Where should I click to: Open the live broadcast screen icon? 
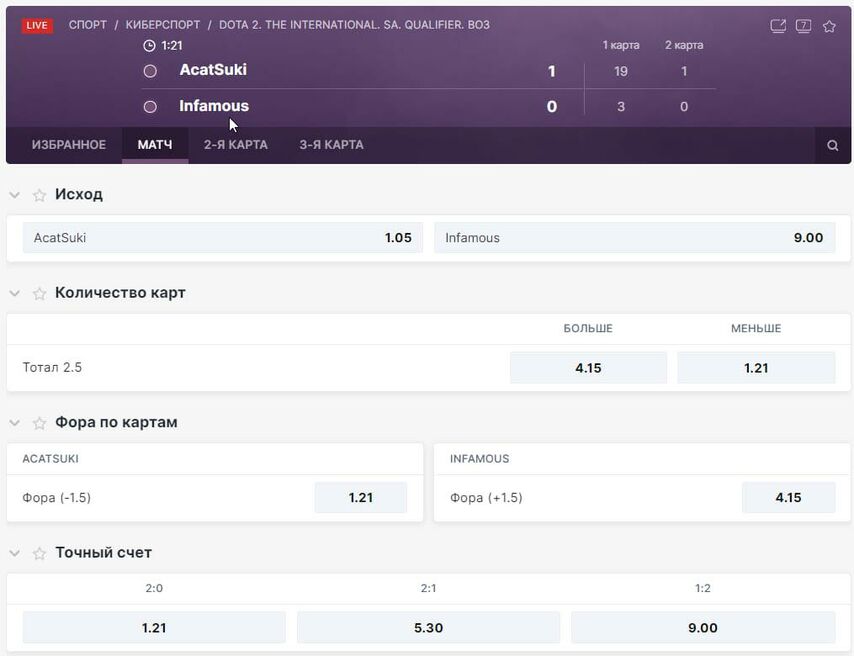coord(803,26)
